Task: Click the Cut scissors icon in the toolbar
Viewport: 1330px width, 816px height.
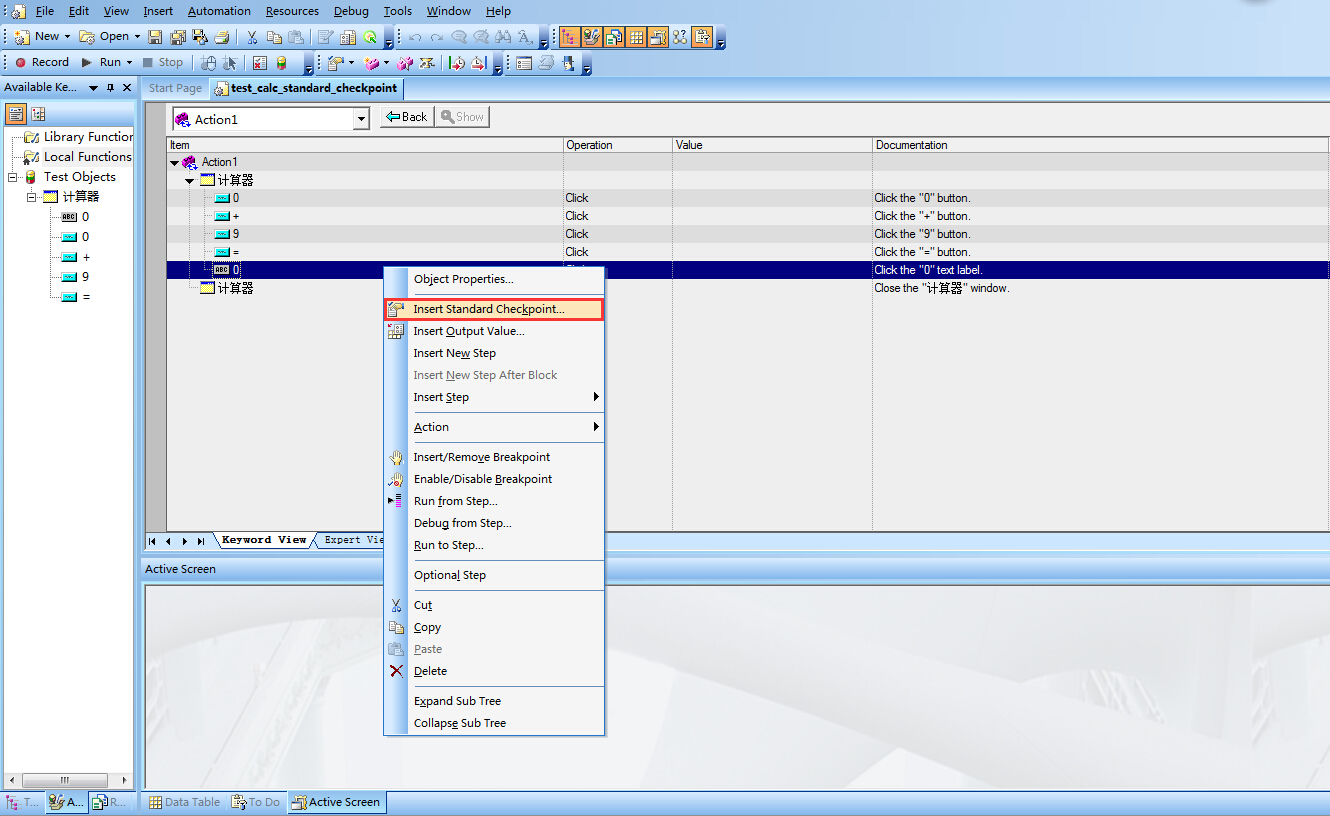Action: 252,36
